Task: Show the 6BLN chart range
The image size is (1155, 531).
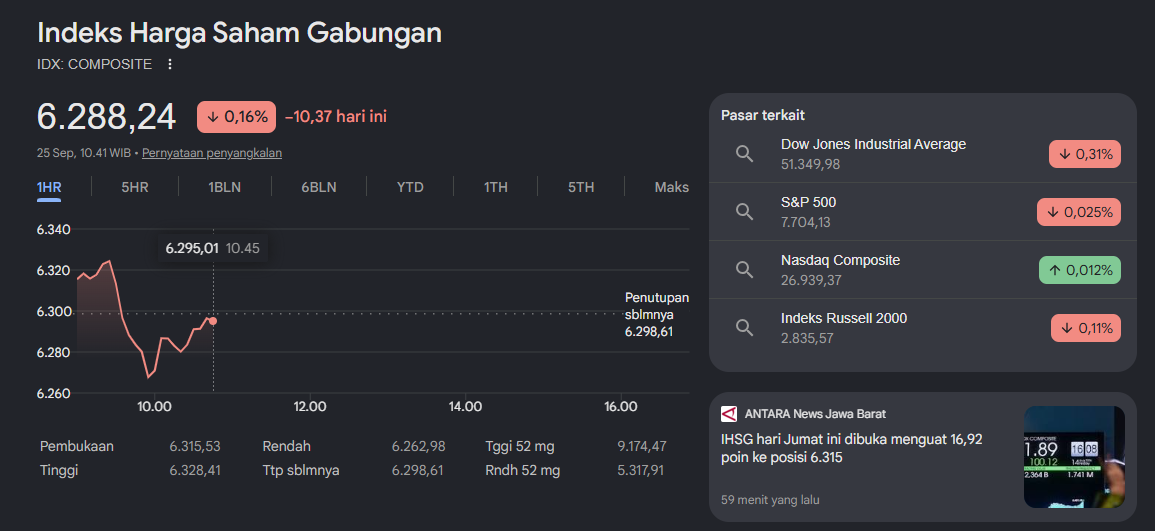Action: (319, 187)
